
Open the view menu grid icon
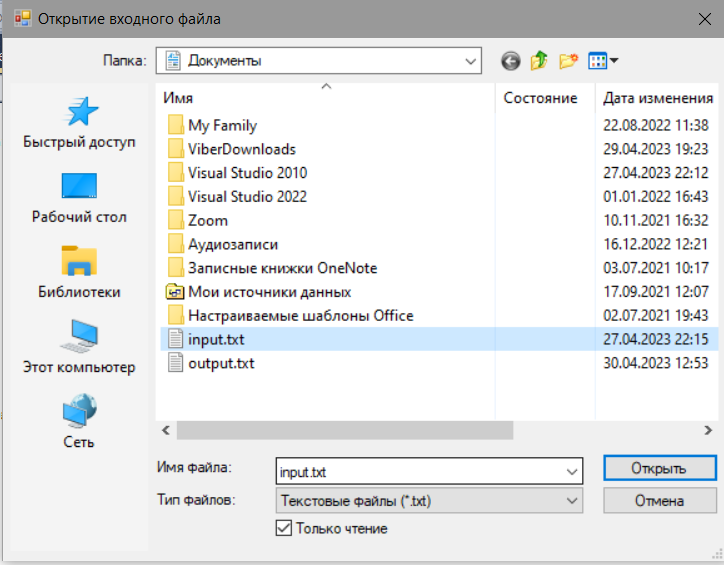point(603,61)
